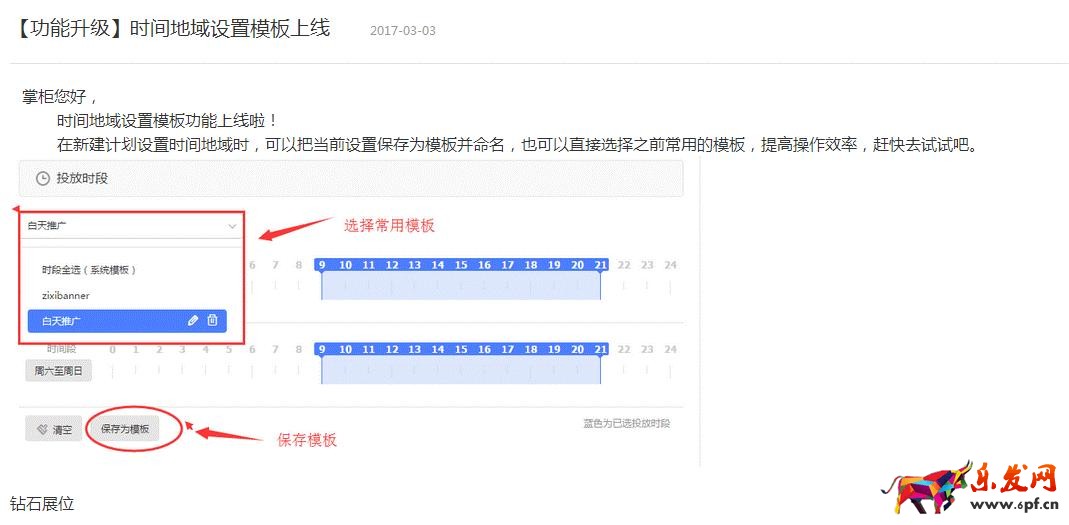
Task: Click hour 15 in the top timeline
Action: [461, 265]
